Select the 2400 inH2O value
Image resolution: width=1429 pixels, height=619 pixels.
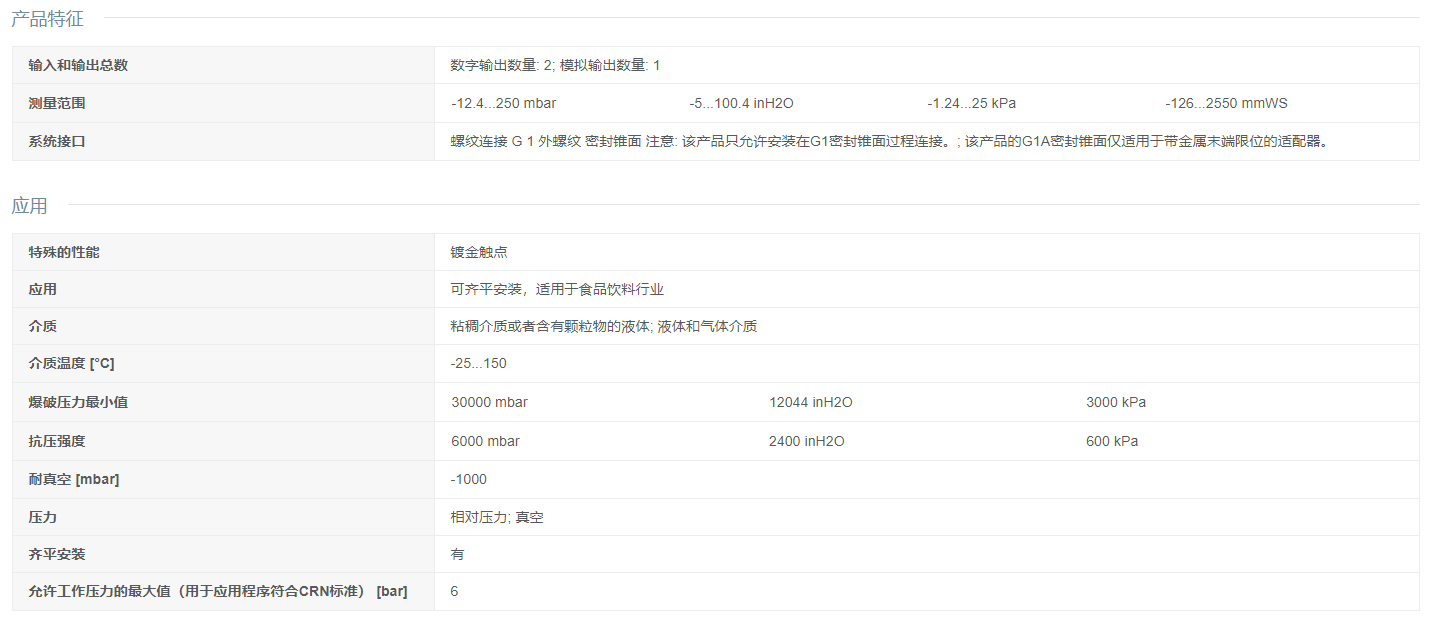[807, 441]
